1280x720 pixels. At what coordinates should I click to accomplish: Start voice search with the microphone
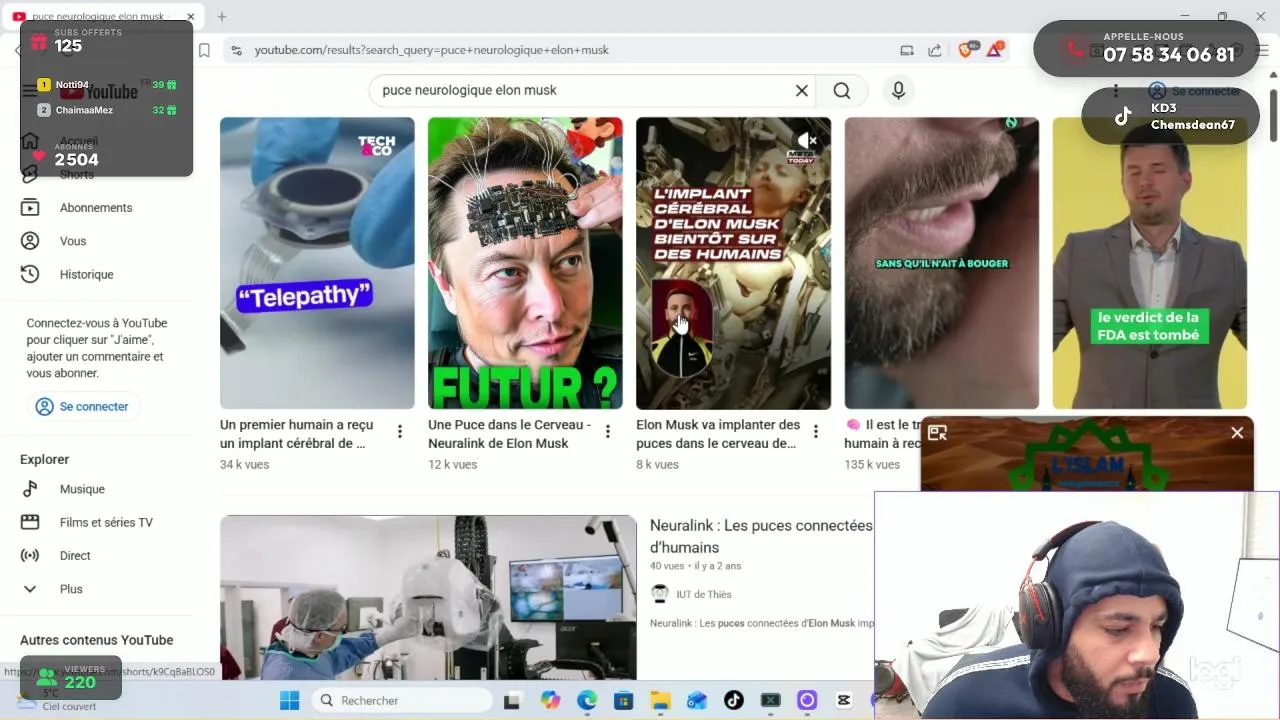pyautogui.click(x=898, y=91)
